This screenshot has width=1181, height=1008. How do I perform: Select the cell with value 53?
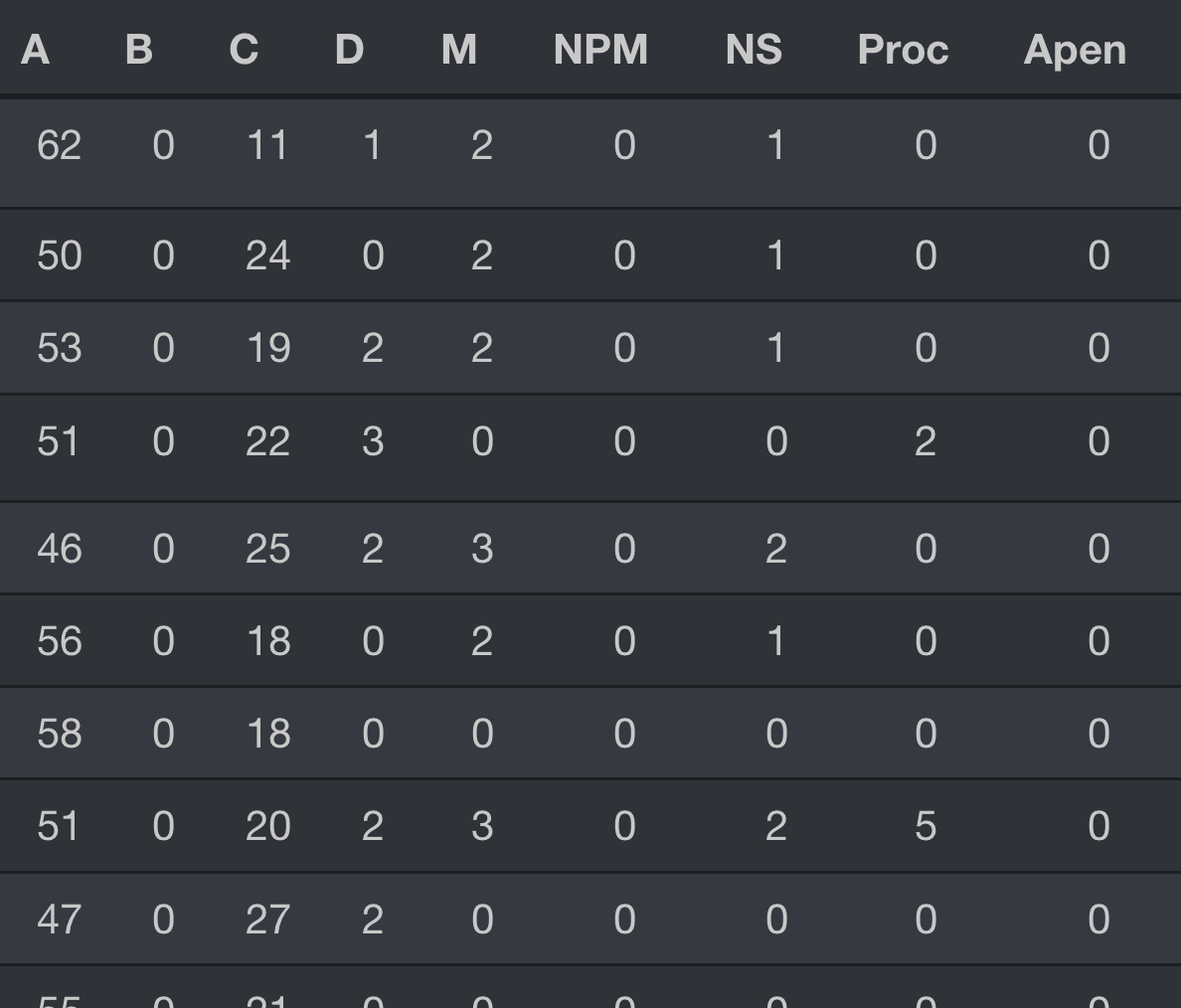click(x=60, y=348)
